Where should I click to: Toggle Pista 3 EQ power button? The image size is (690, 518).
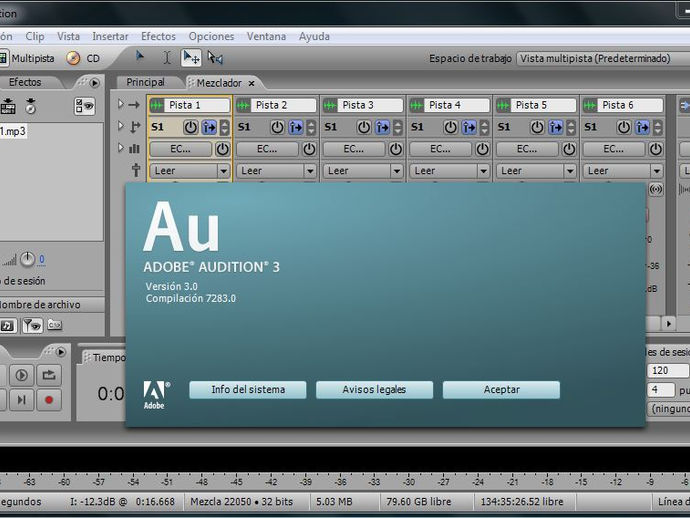coord(396,149)
